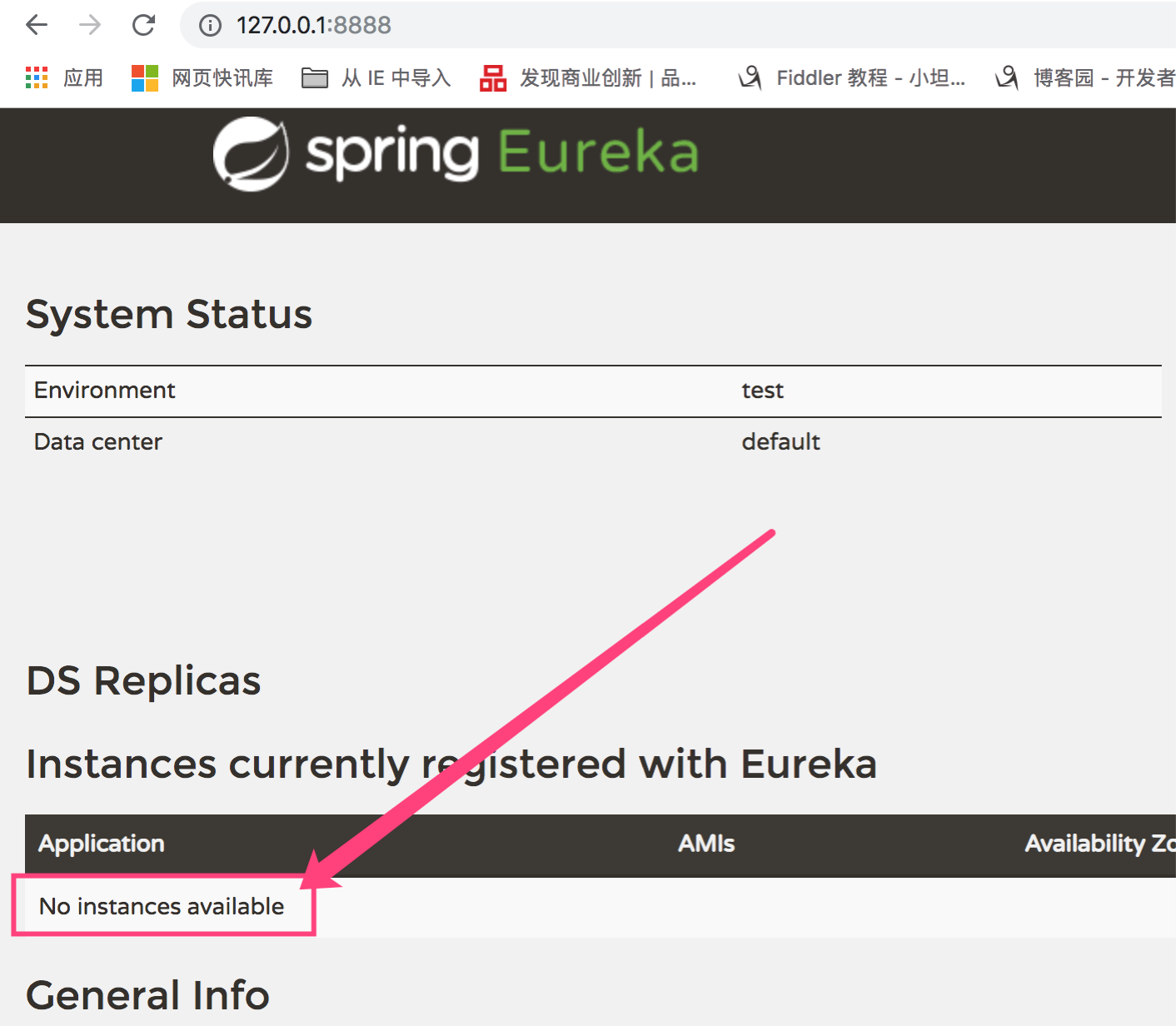
Task: Click the AMIs column header
Action: 706,844
